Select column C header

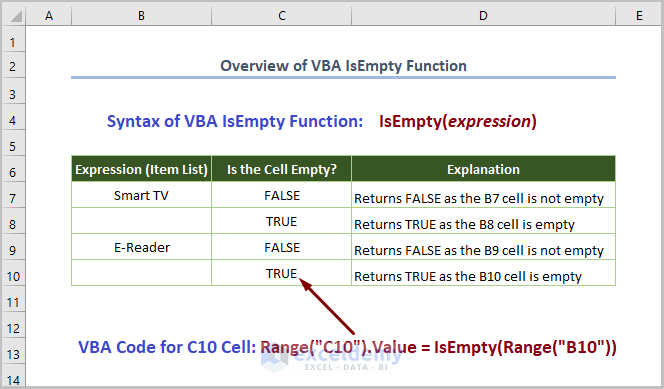[282, 16]
